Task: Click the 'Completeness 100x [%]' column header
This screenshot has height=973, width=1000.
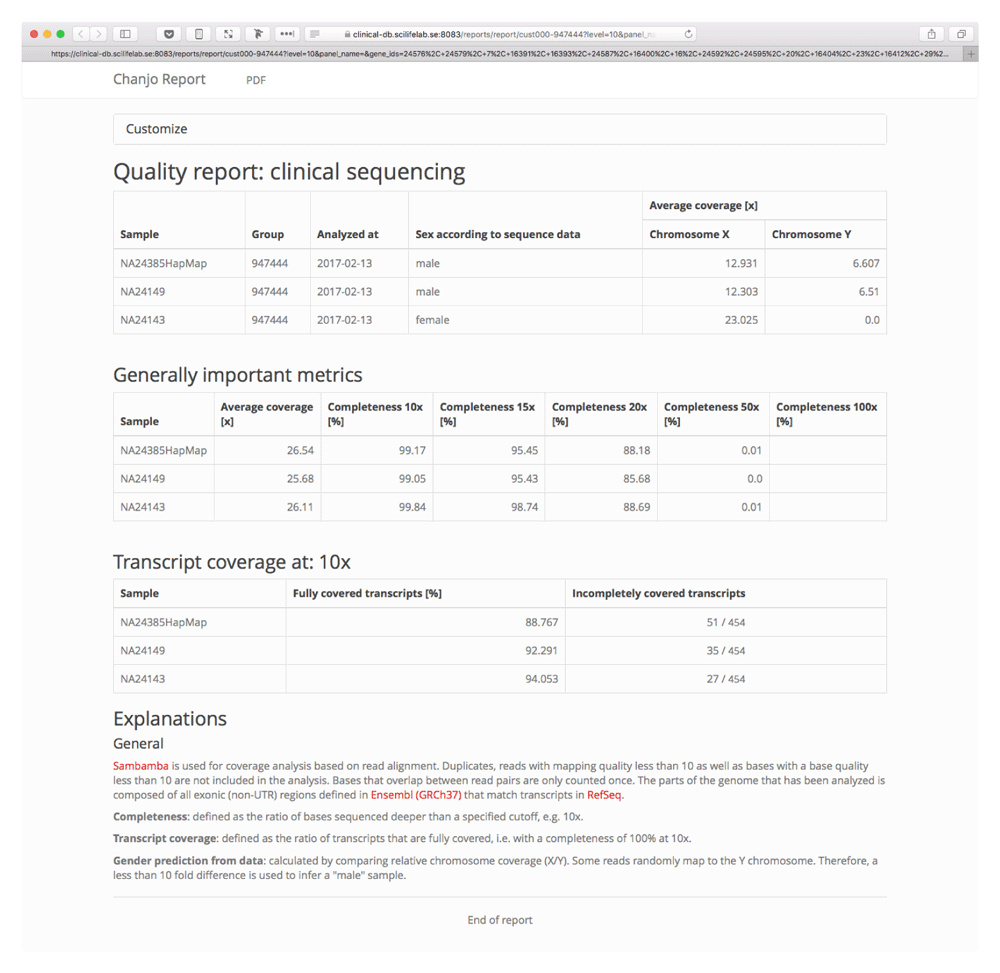Action: point(827,414)
